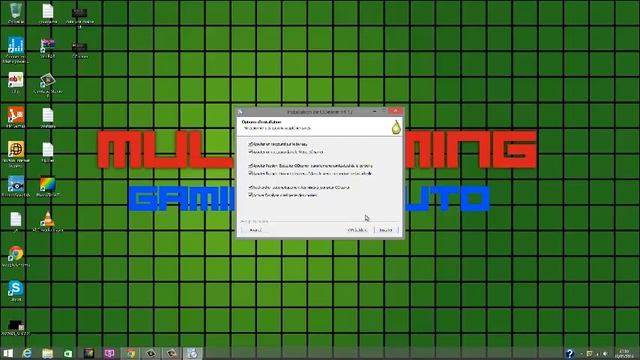Click the pear logo in the installer header
This screenshot has width=640, height=360.
pos(396,127)
